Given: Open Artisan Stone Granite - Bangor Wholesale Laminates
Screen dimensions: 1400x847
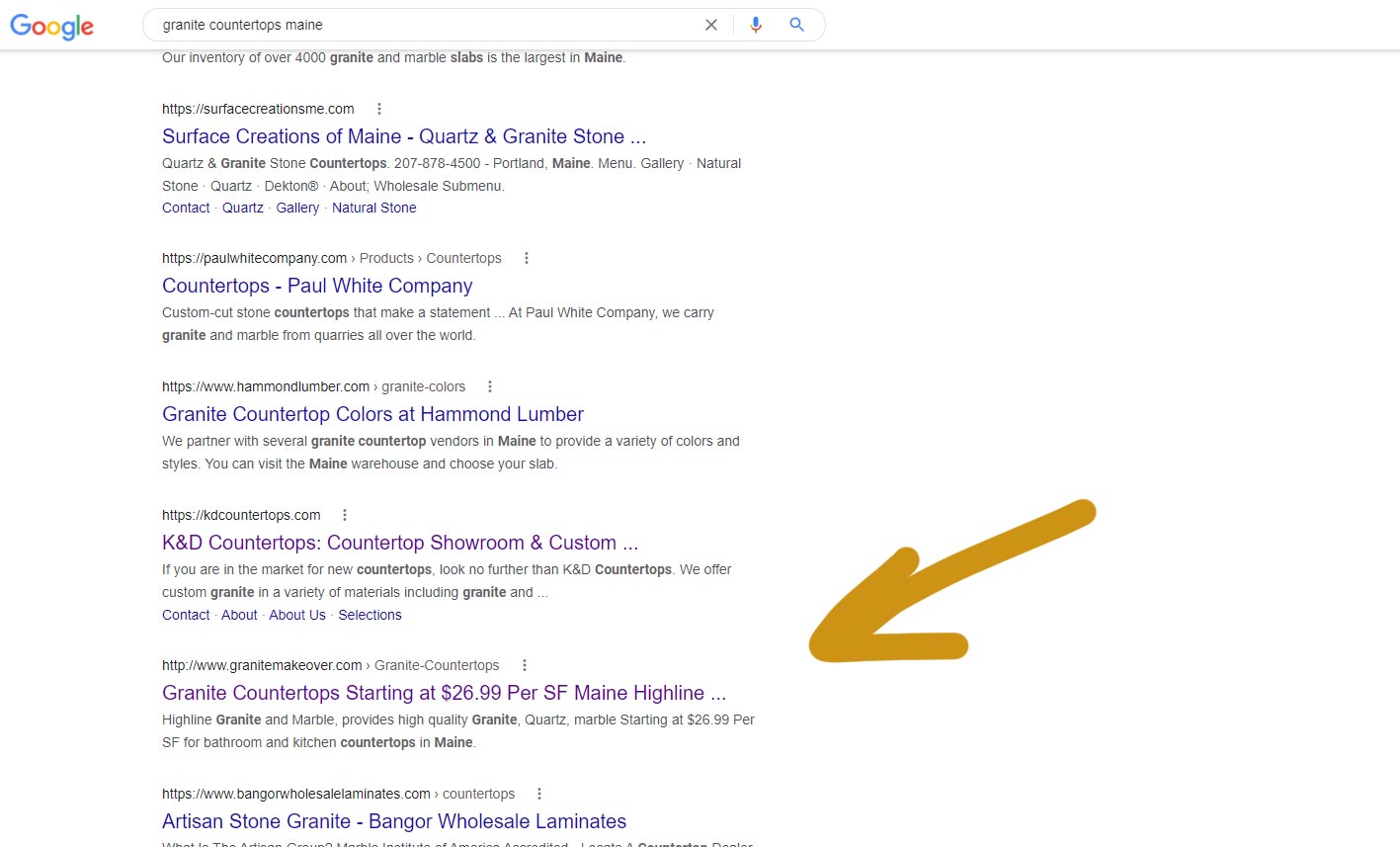Looking at the screenshot, I should click(394, 821).
